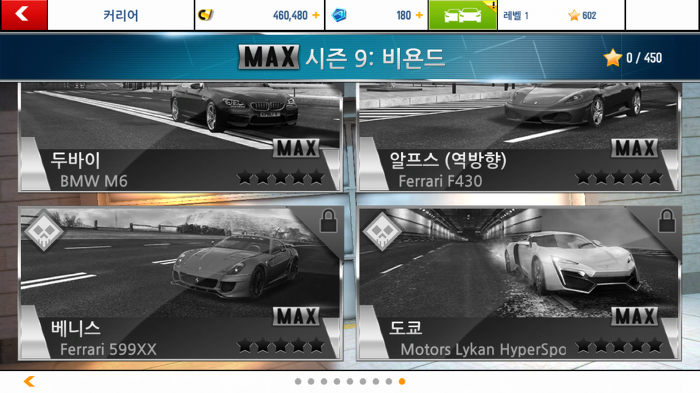
Task: Select the active orange ninth page dot
Action: coord(402,381)
